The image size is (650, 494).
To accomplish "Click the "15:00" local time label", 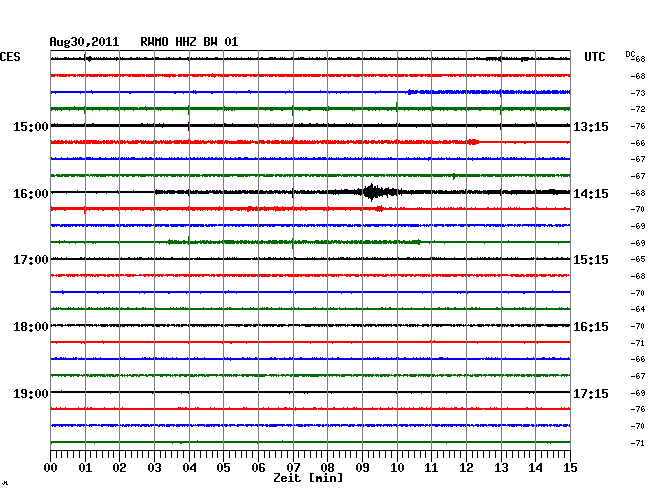I will 31,126.
